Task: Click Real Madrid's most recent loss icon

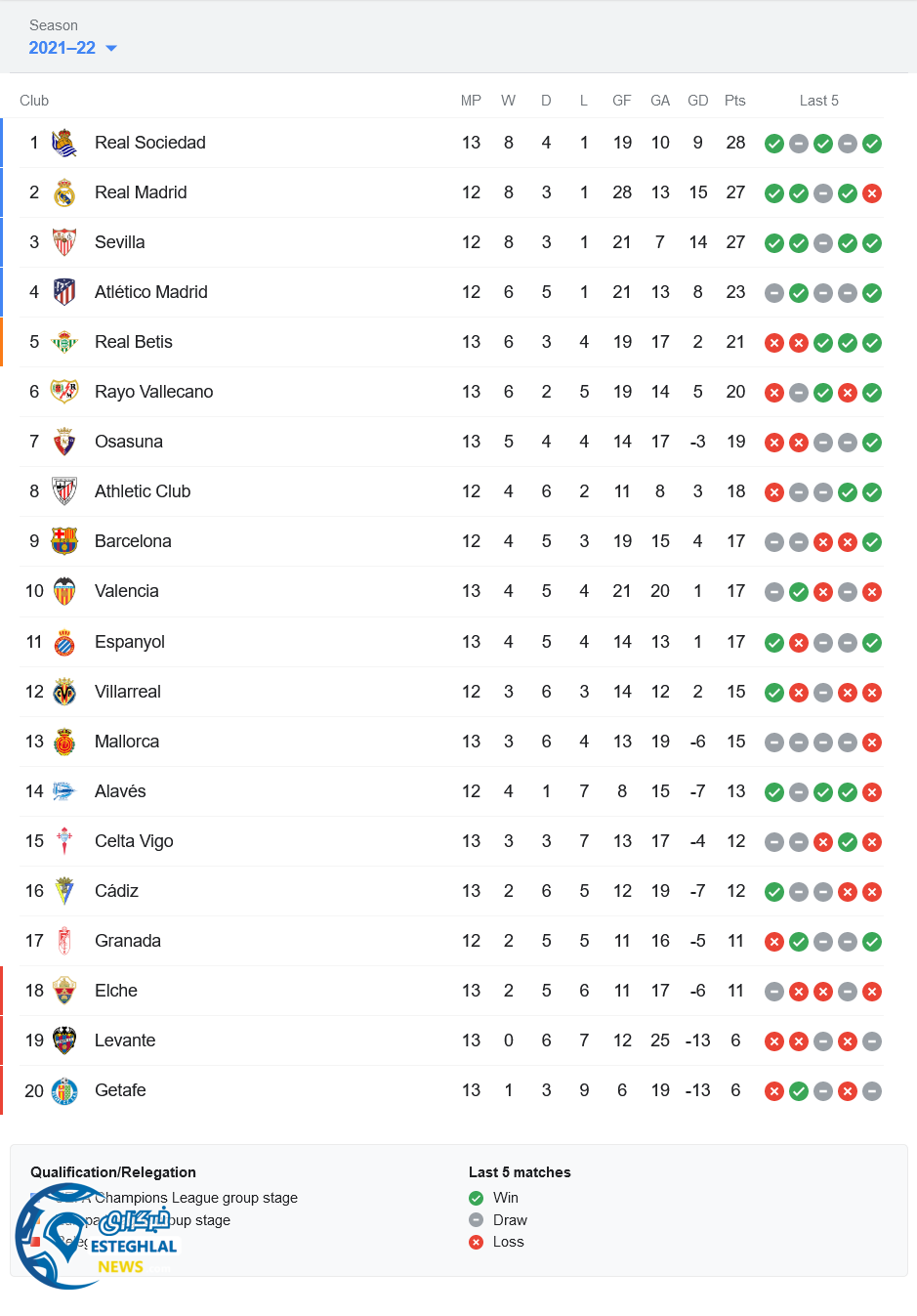Action: (x=872, y=193)
